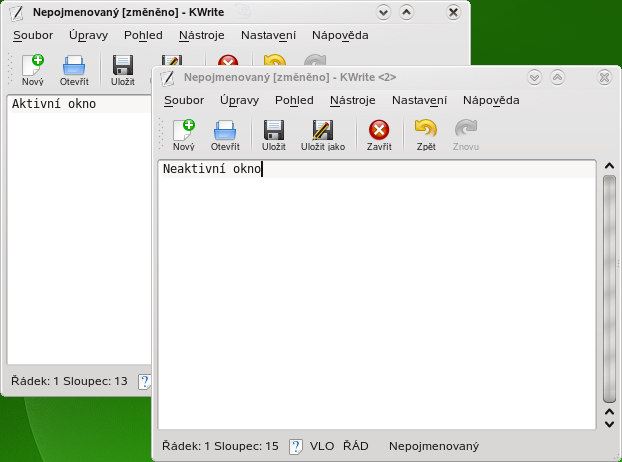Maximize the back KWrite window

pyautogui.click(x=406, y=13)
